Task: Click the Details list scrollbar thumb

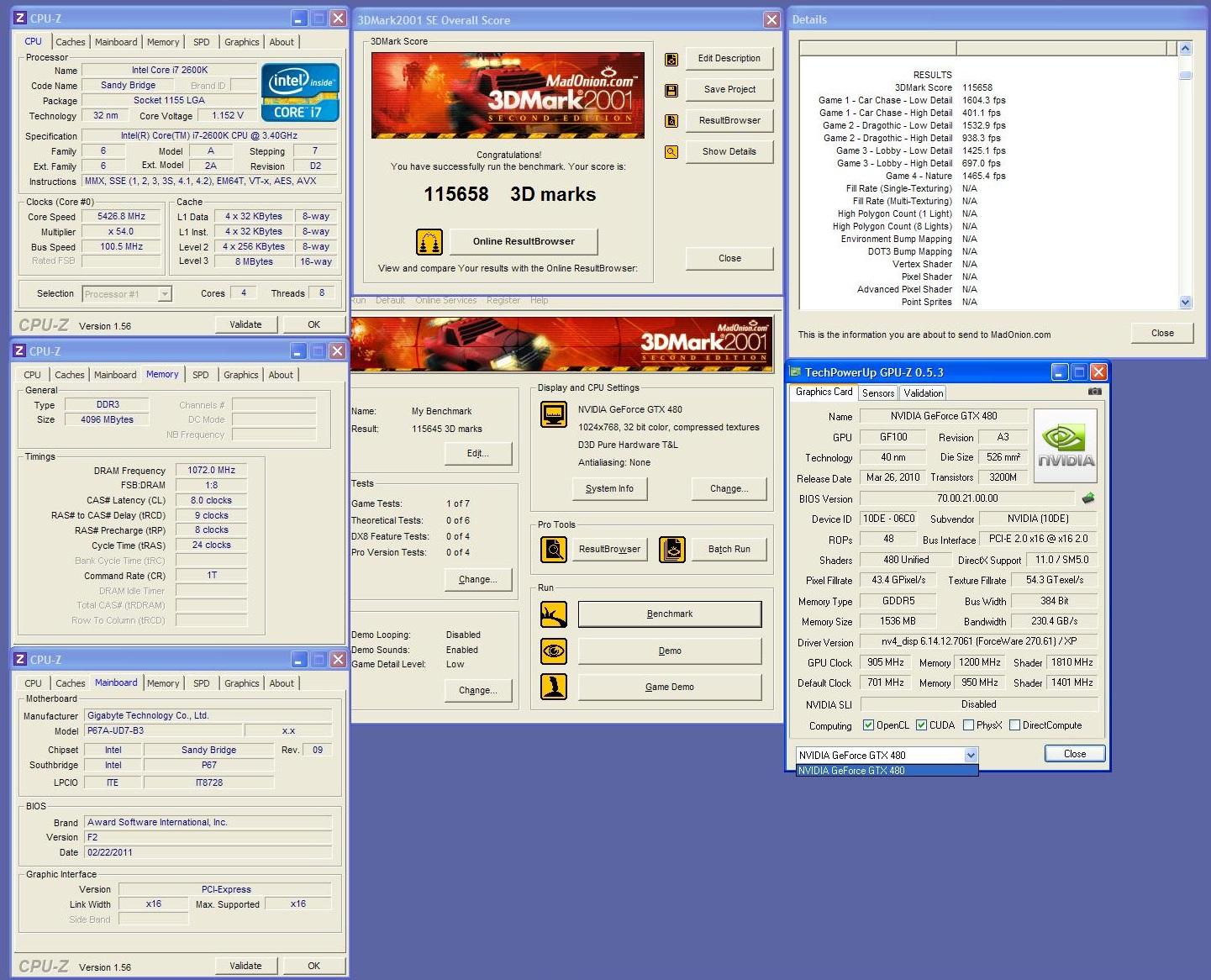Action: (1186, 75)
